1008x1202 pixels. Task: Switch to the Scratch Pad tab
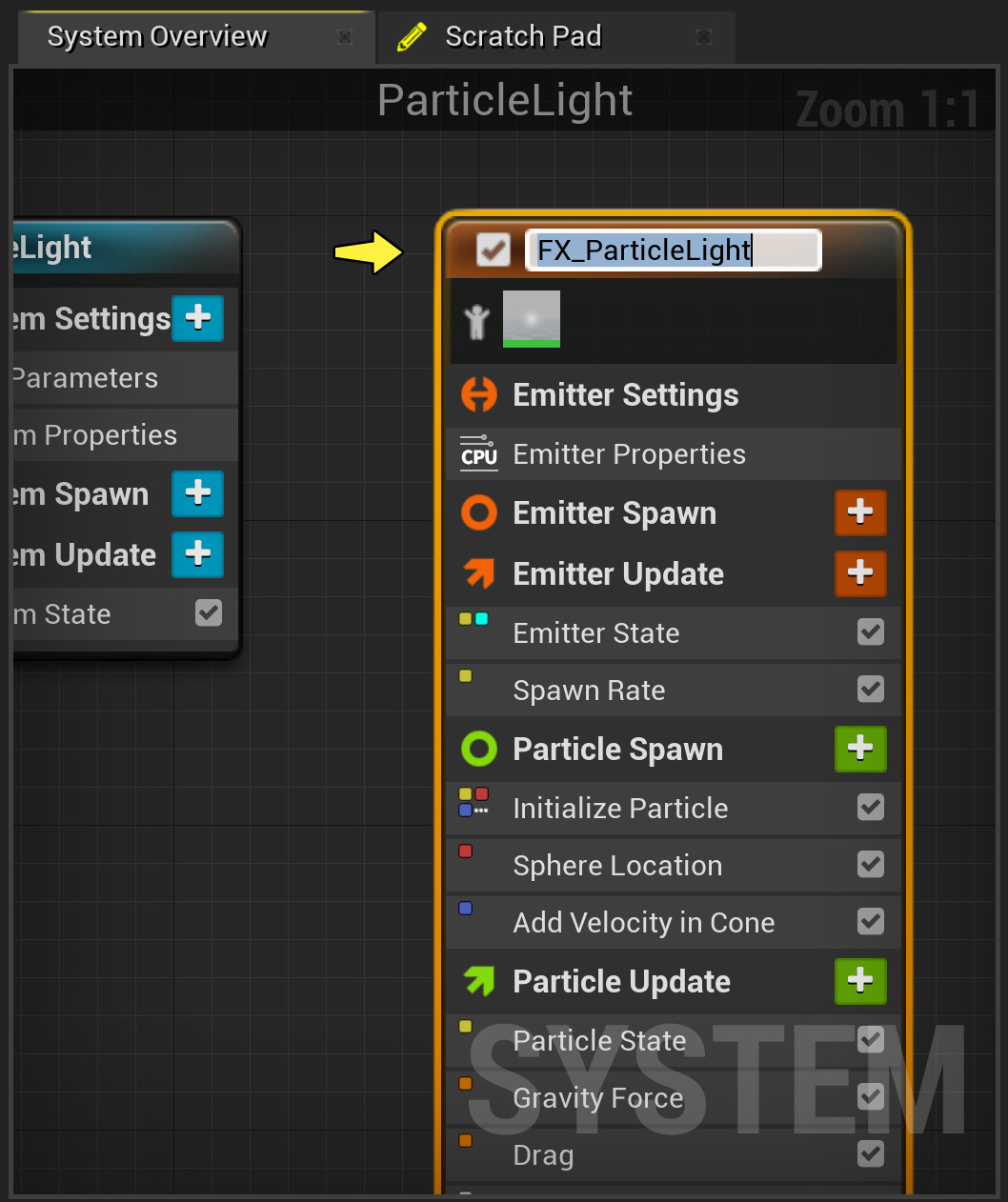click(523, 37)
